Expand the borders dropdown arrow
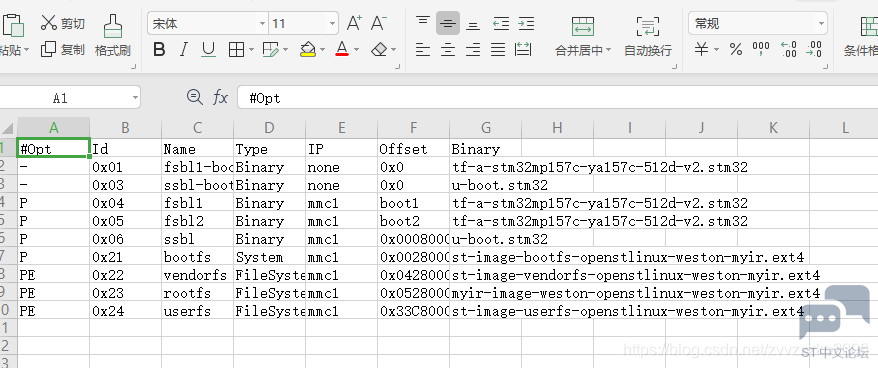The width and height of the screenshot is (878, 368). pos(251,50)
